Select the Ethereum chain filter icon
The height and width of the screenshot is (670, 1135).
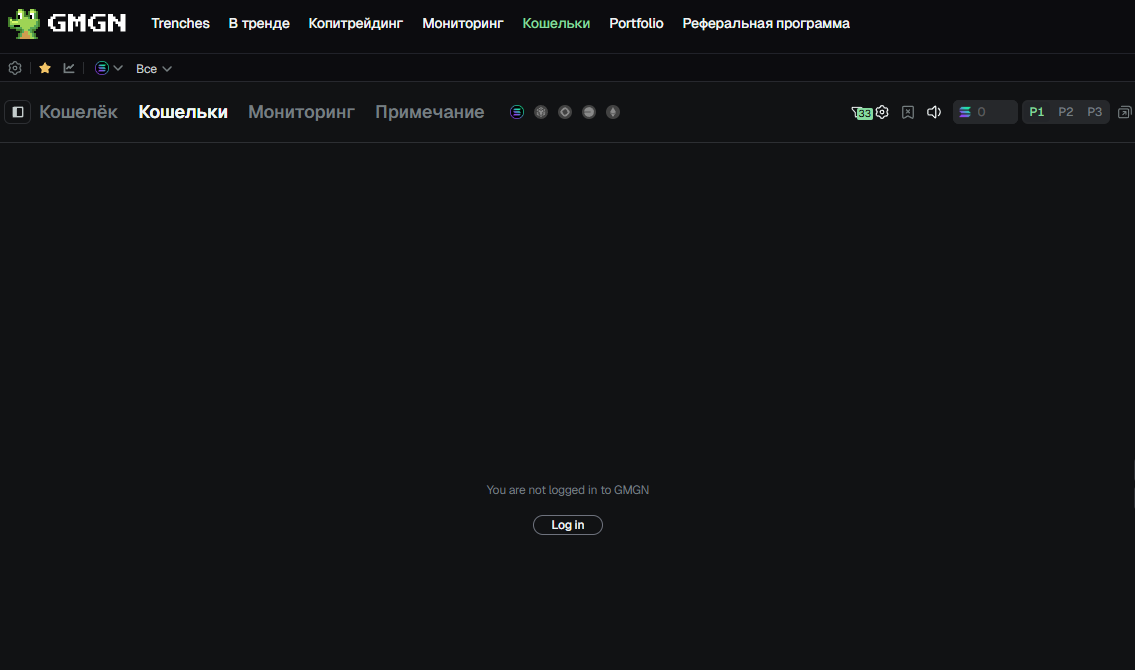(x=613, y=112)
